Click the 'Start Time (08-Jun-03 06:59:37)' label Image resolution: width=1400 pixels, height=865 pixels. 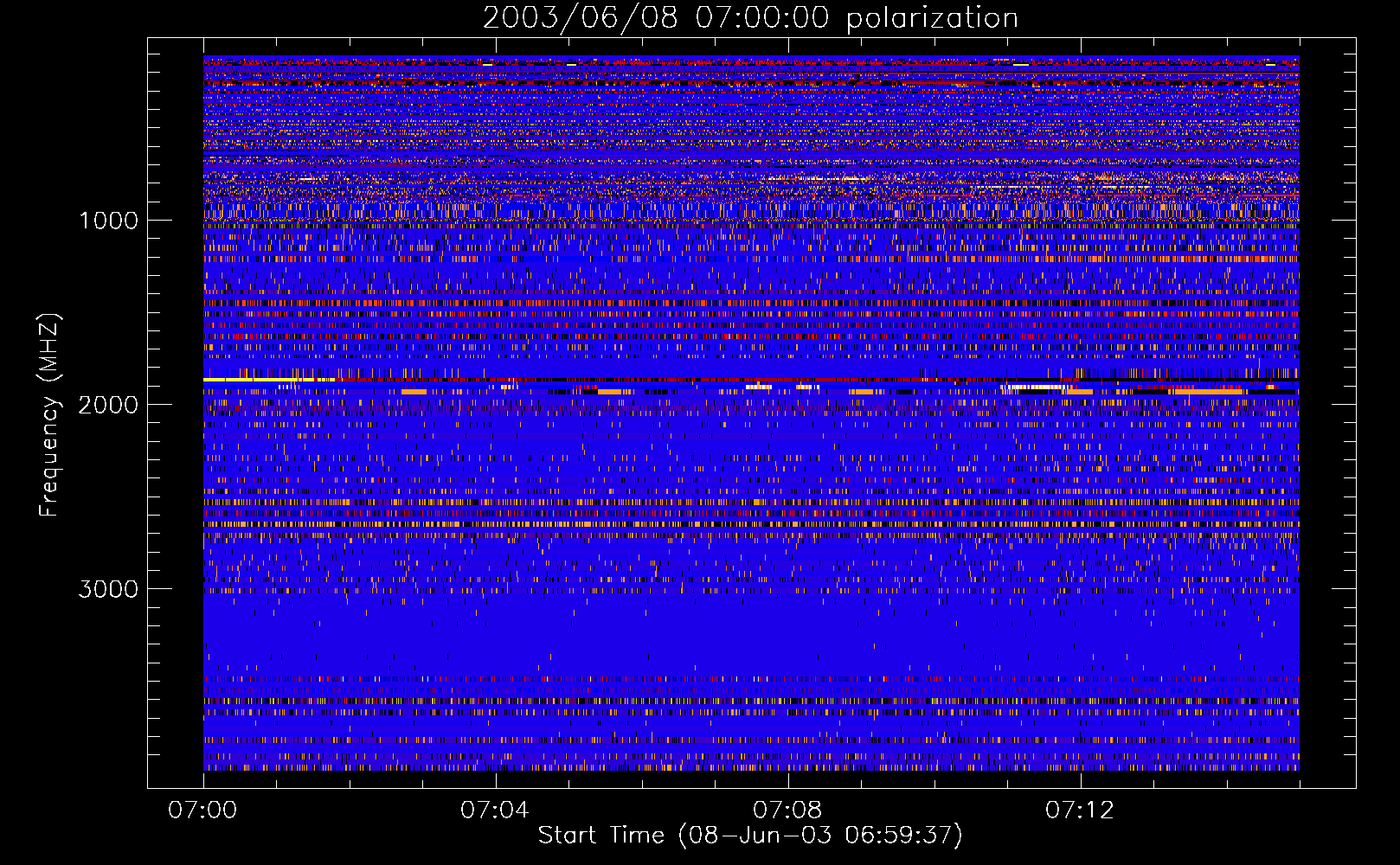[750, 836]
